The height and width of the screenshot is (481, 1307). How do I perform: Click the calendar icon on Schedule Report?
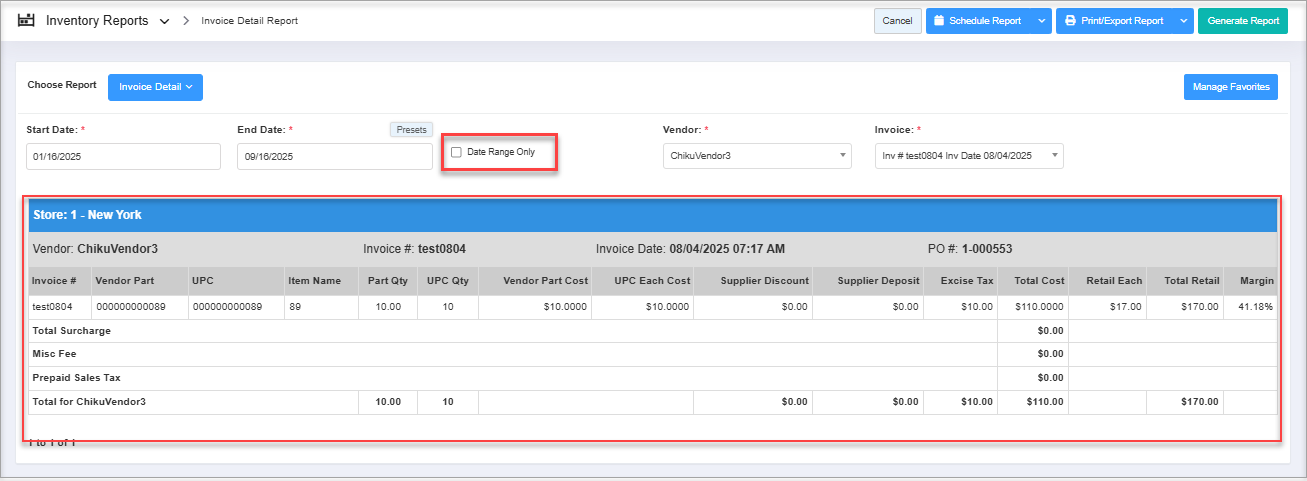[939, 21]
